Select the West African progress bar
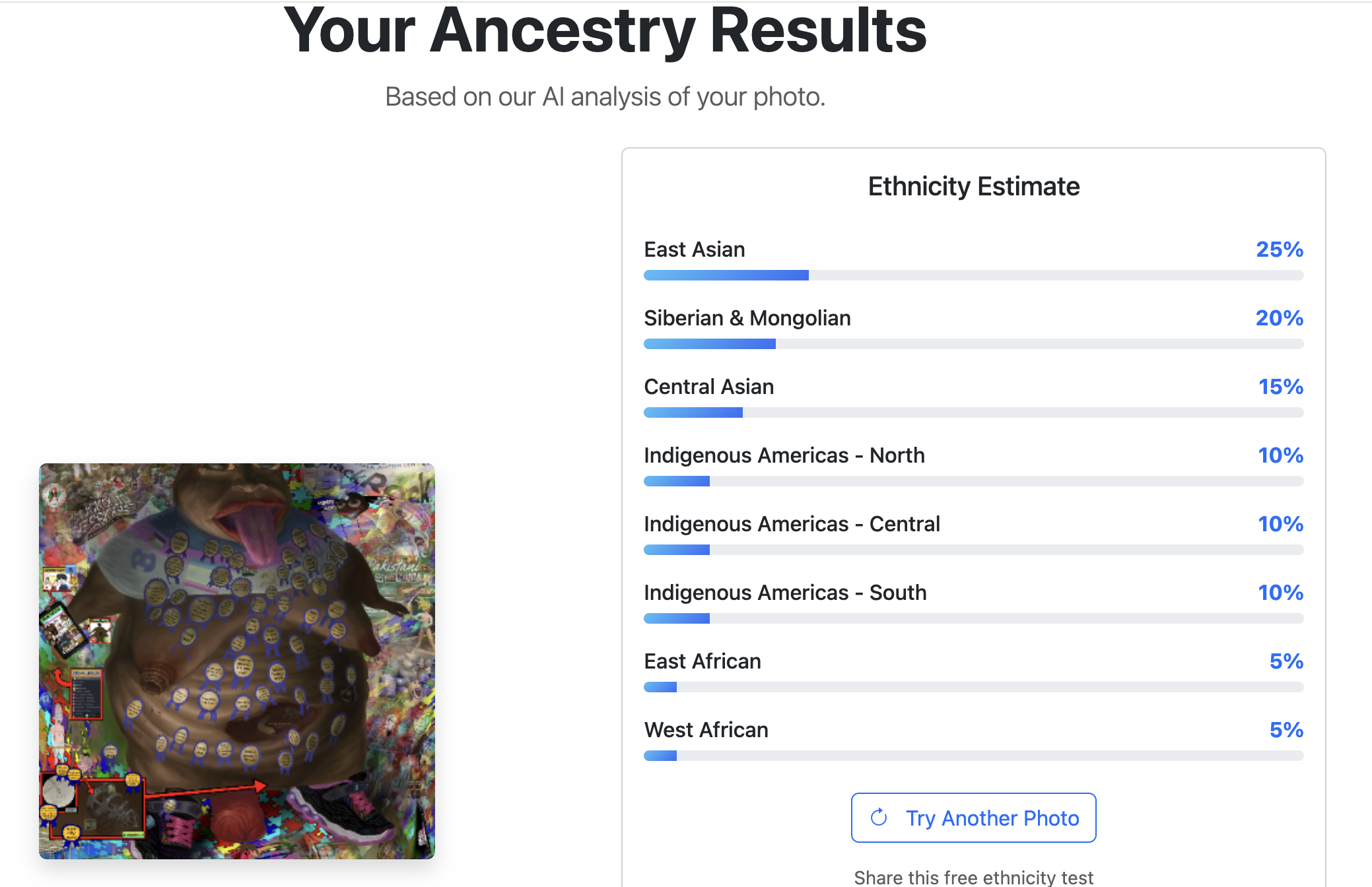The width and height of the screenshot is (1372, 887). click(x=973, y=756)
